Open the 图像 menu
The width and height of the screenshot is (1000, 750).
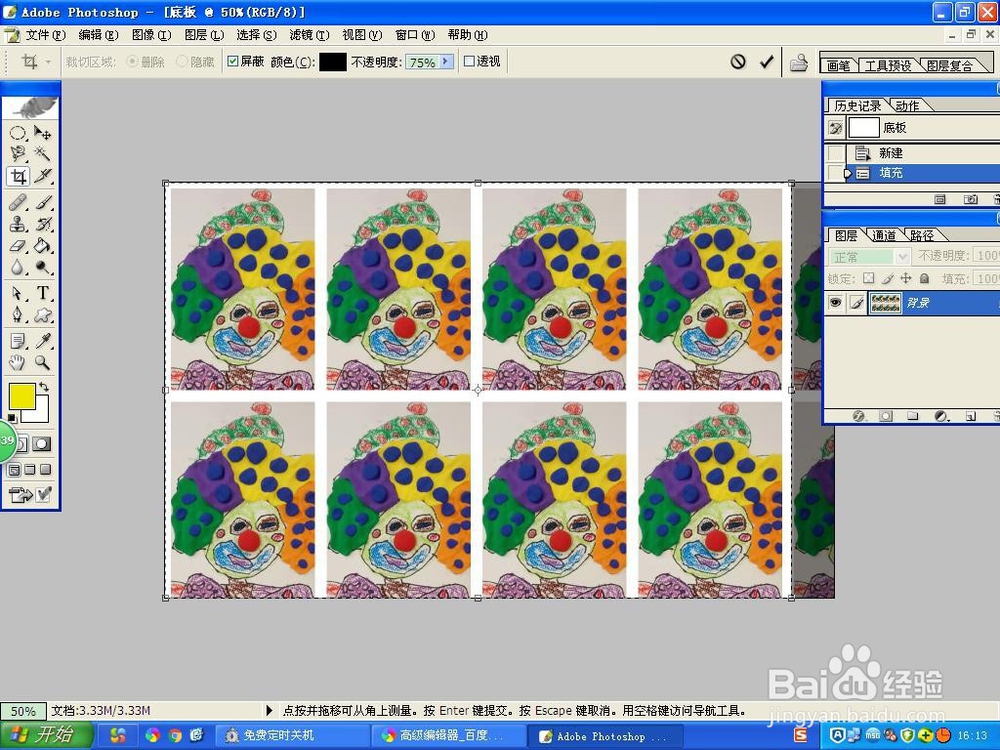(151, 35)
